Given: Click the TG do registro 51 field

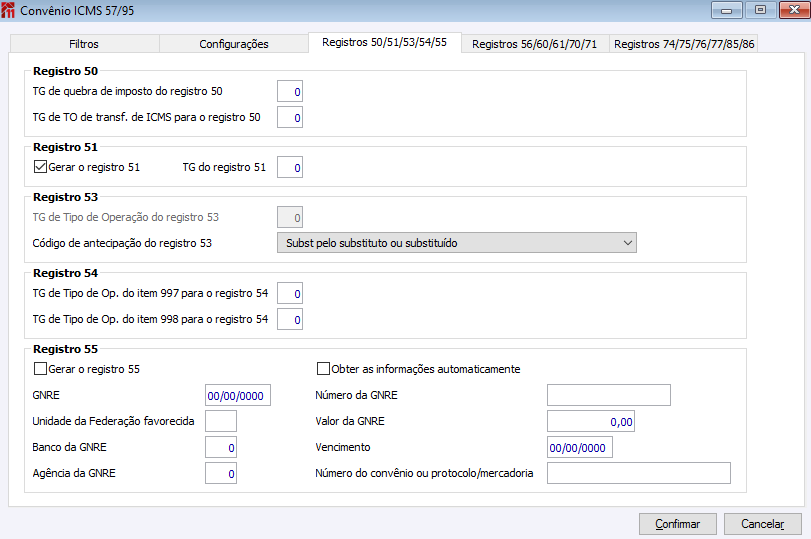Looking at the screenshot, I should tap(290, 167).
